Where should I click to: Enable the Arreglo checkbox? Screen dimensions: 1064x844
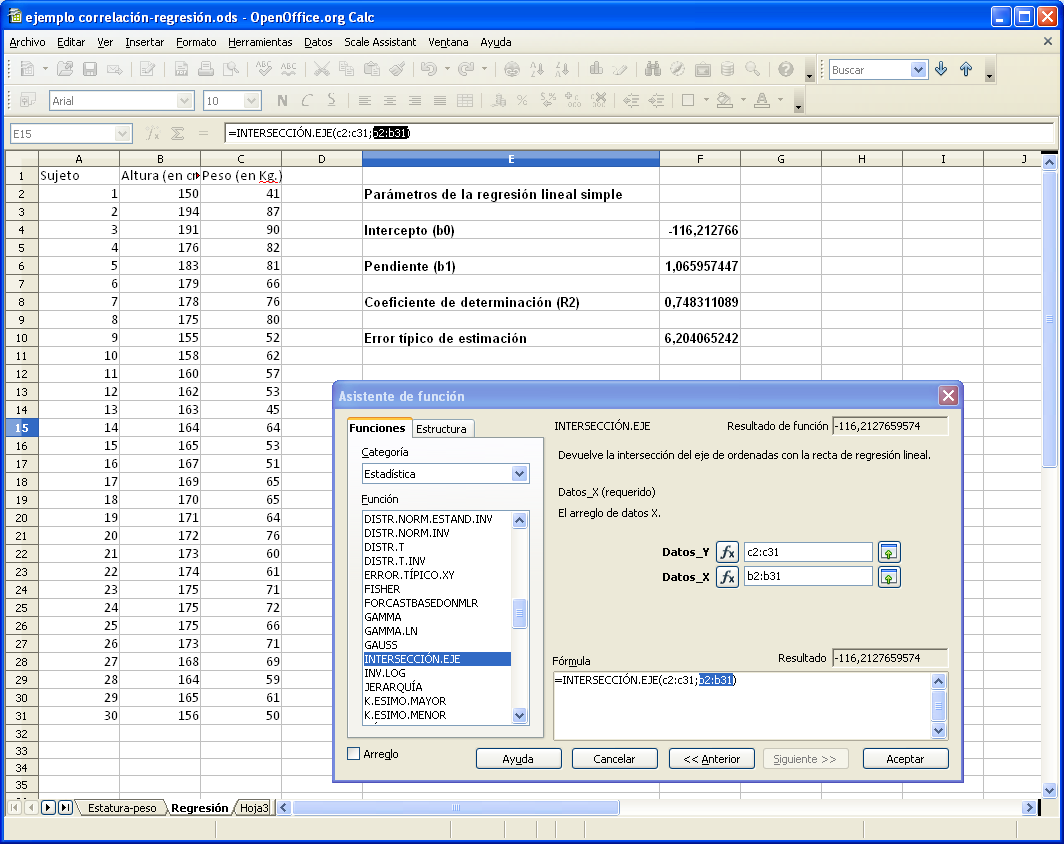pos(353,754)
